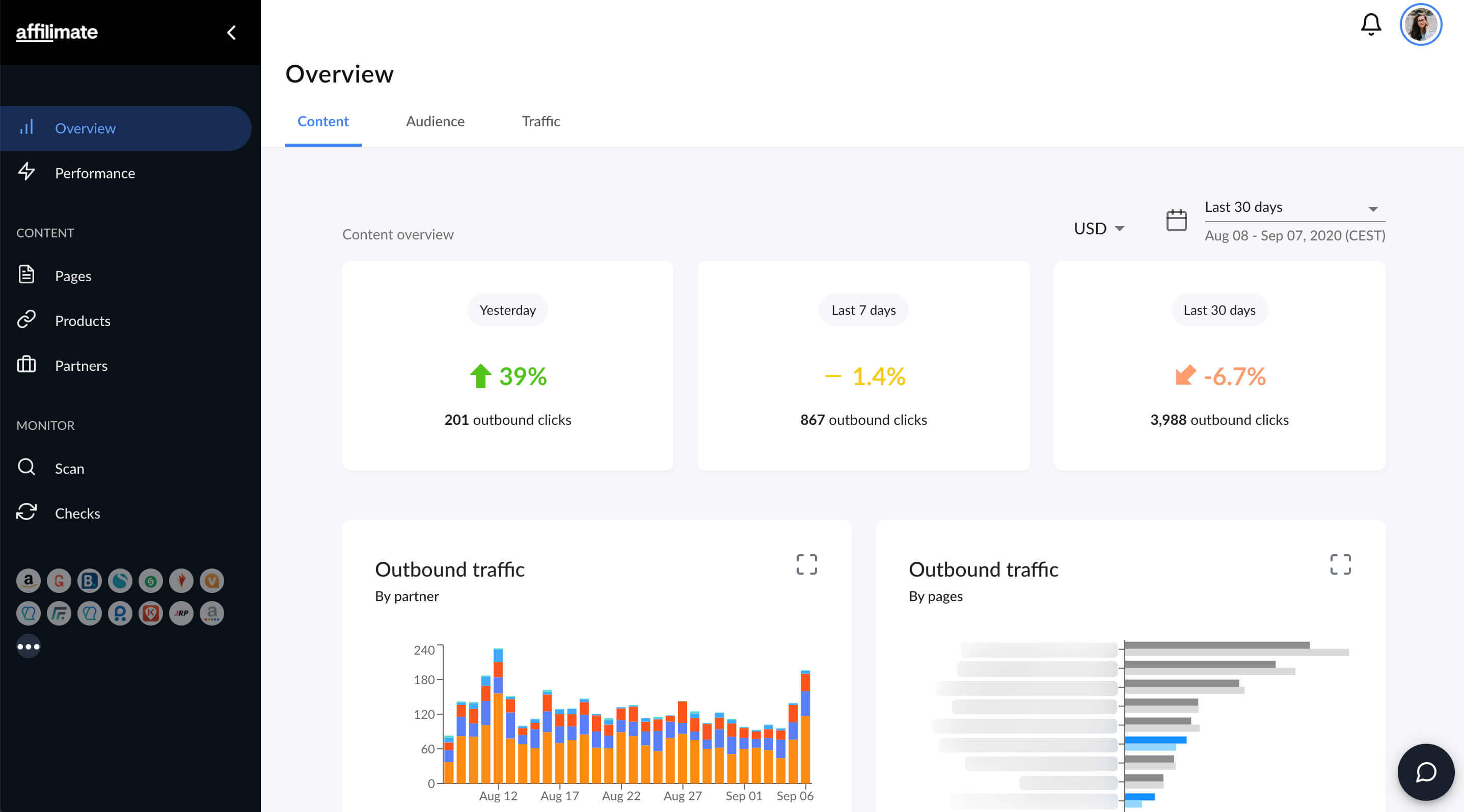Click the Performance sidebar icon

[27, 172]
